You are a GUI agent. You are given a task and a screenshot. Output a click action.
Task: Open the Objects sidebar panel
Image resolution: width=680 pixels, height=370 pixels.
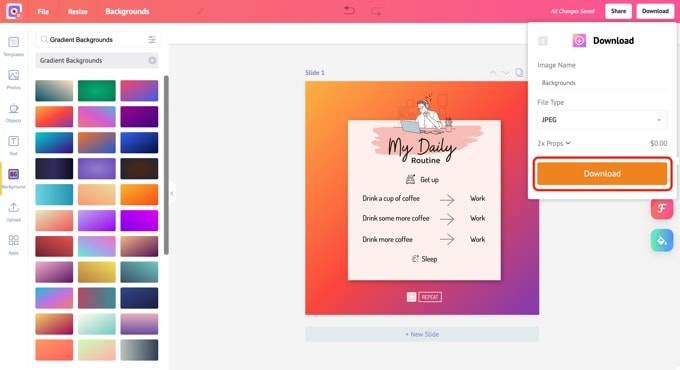(13, 112)
